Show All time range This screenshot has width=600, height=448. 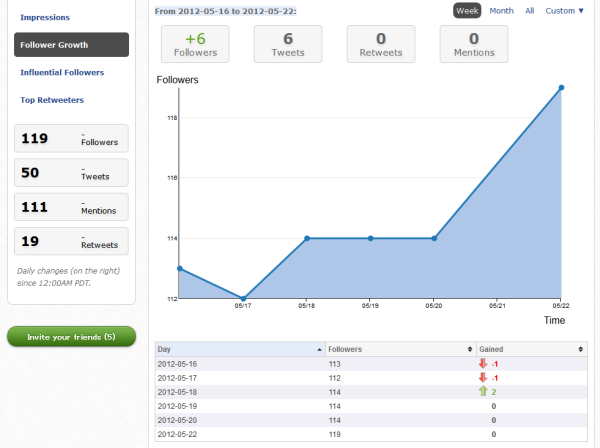530,11
